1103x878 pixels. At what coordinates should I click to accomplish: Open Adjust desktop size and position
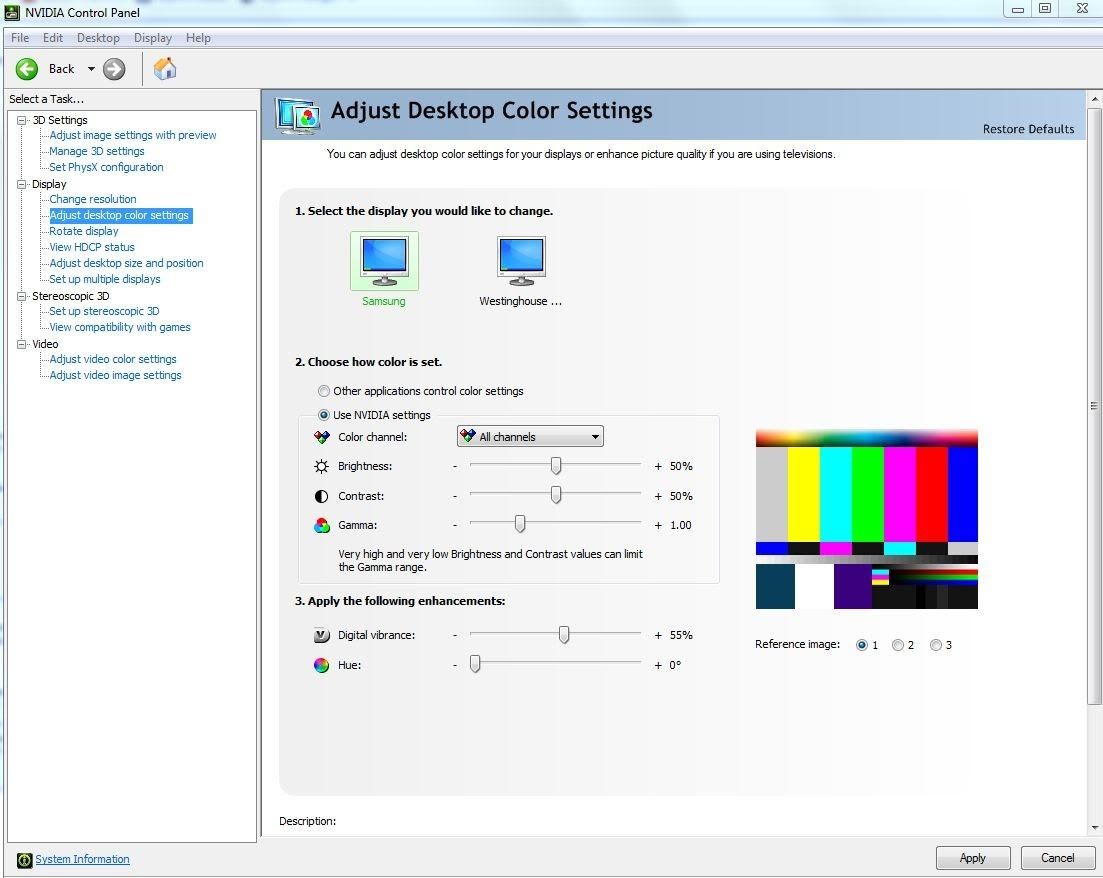(127, 264)
